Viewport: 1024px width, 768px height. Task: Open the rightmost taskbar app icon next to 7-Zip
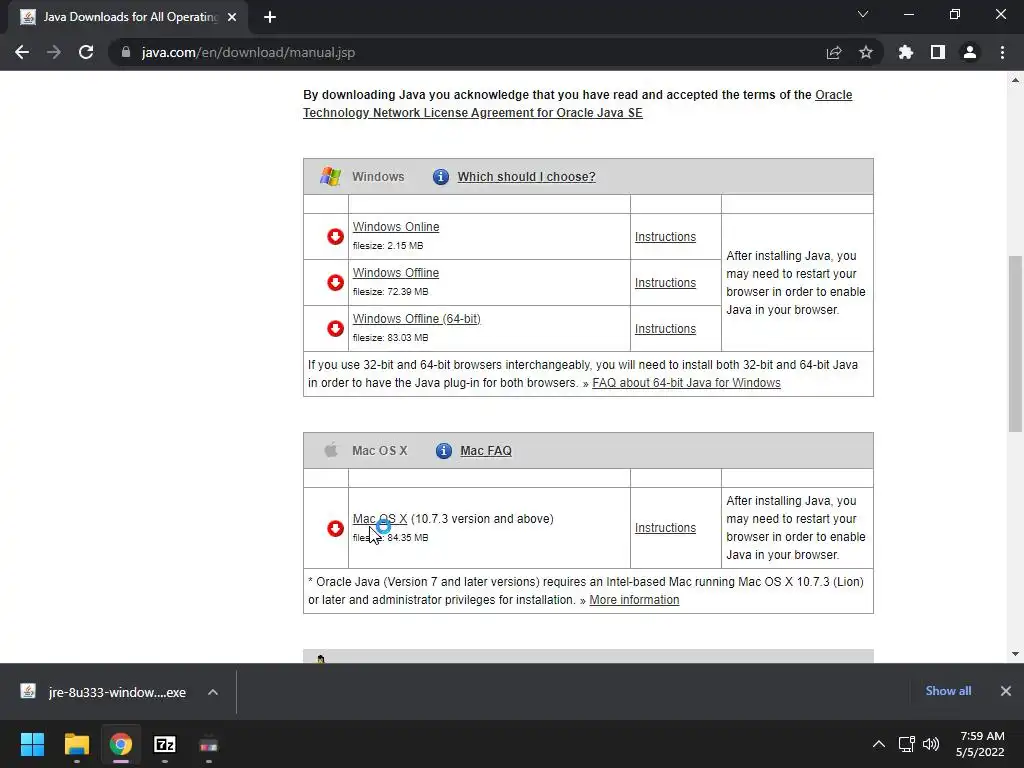(208, 744)
